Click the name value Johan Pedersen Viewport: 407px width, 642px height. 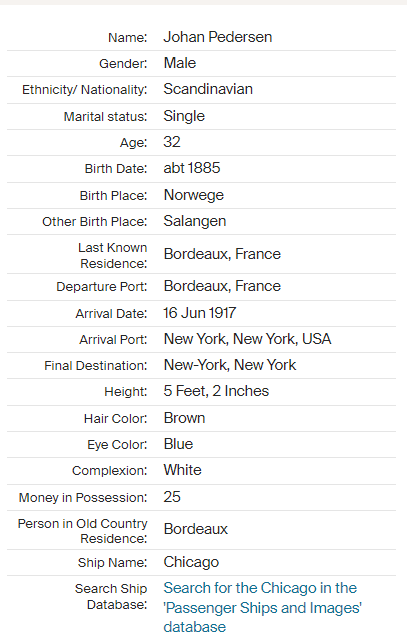217,37
